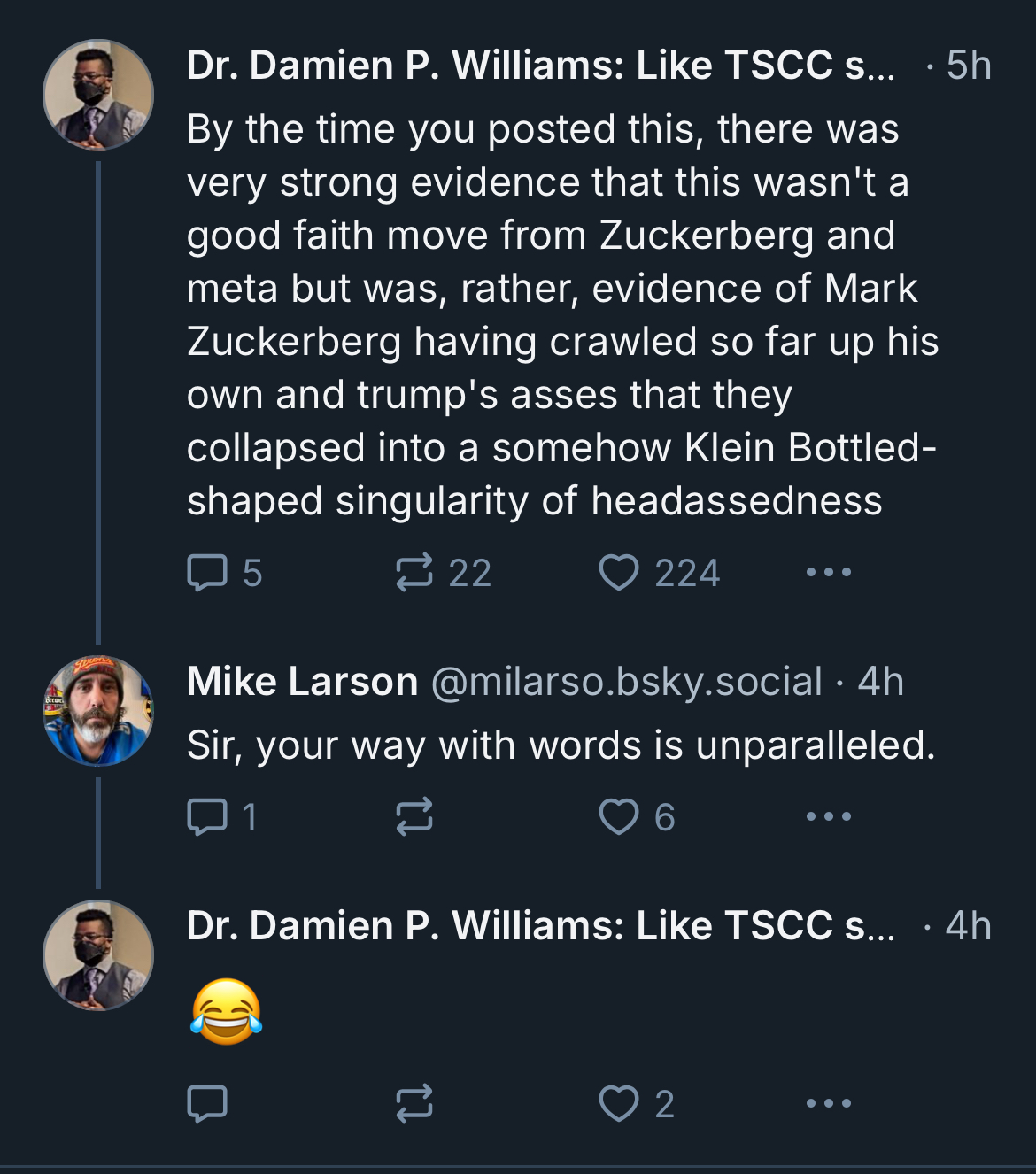Repost Mike Larson's comment
Image resolution: width=1036 pixels, height=1174 pixels.
414,816
